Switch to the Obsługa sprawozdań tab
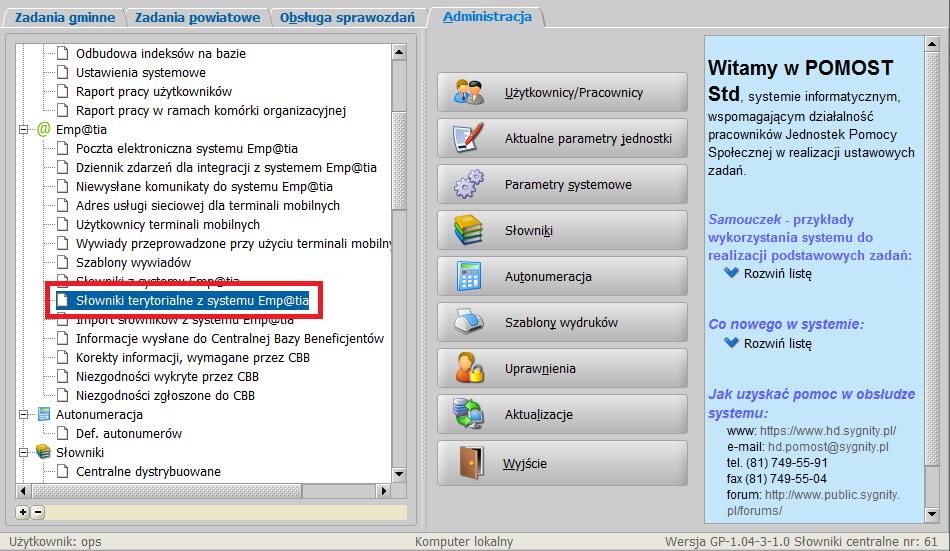 click(x=347, y=18)
